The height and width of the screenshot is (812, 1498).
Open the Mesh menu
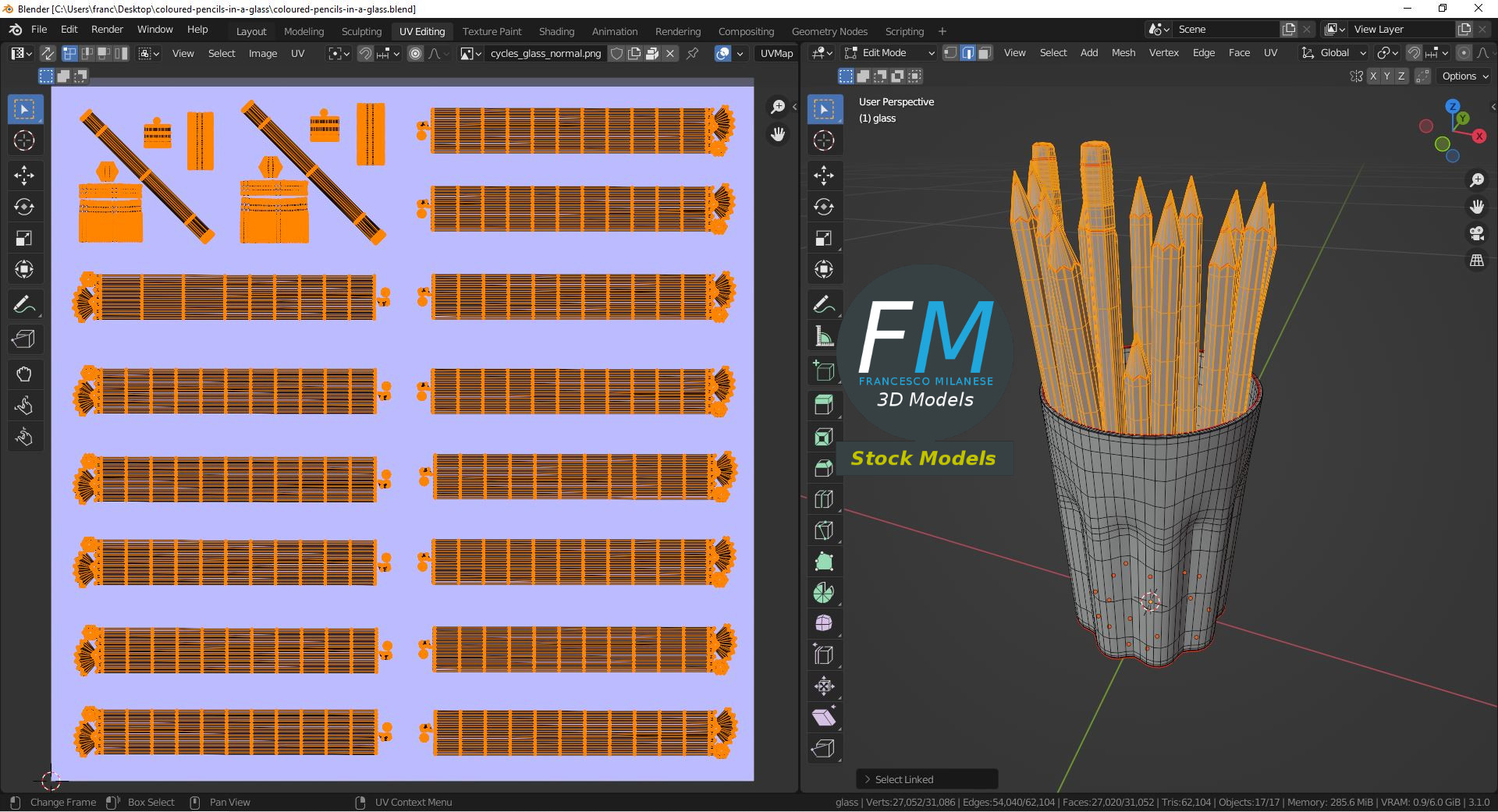pos(1123,53)
